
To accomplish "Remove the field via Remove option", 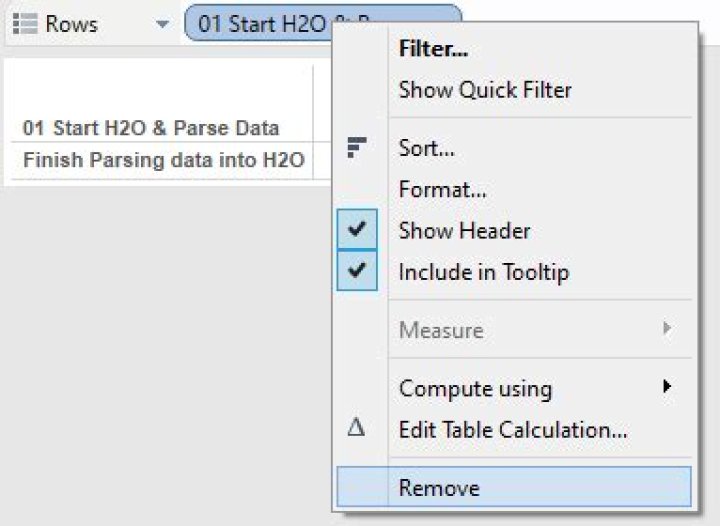I will [439, 488].
